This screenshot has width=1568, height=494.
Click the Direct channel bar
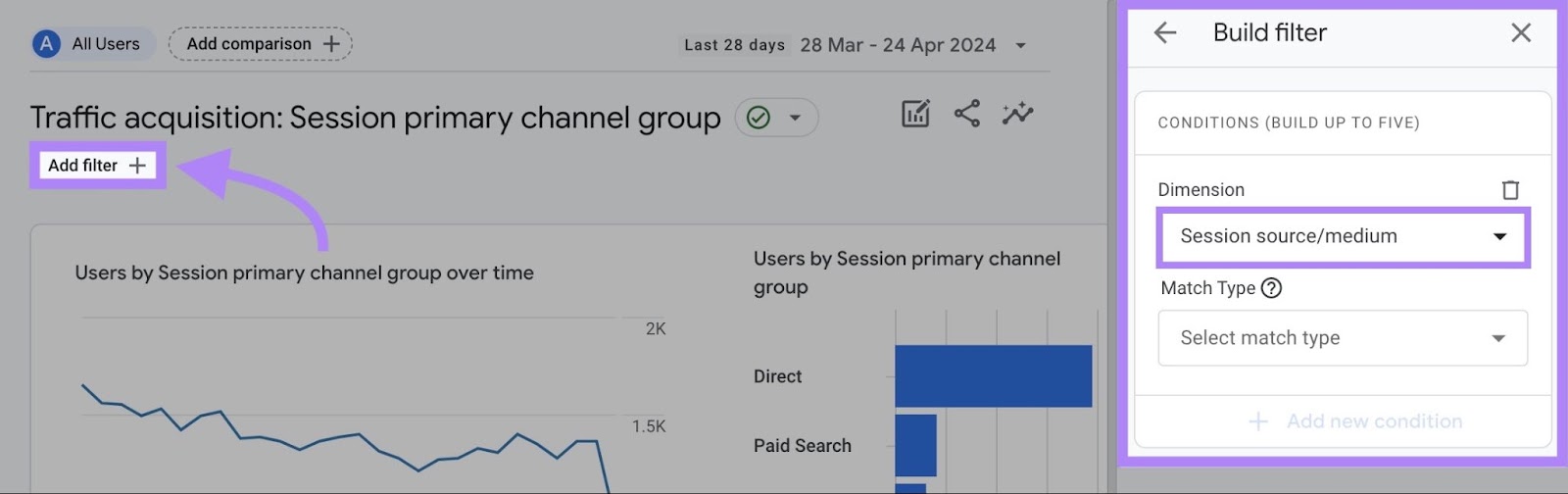coord(993,375)
